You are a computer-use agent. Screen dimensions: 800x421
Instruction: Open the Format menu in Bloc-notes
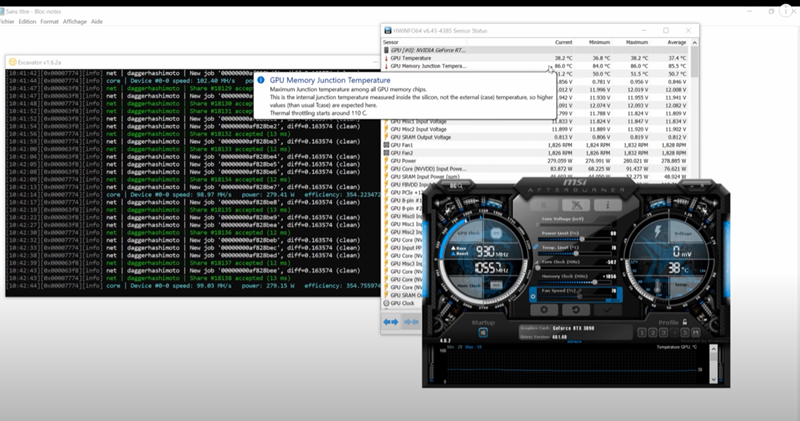(x=49, y=21)
